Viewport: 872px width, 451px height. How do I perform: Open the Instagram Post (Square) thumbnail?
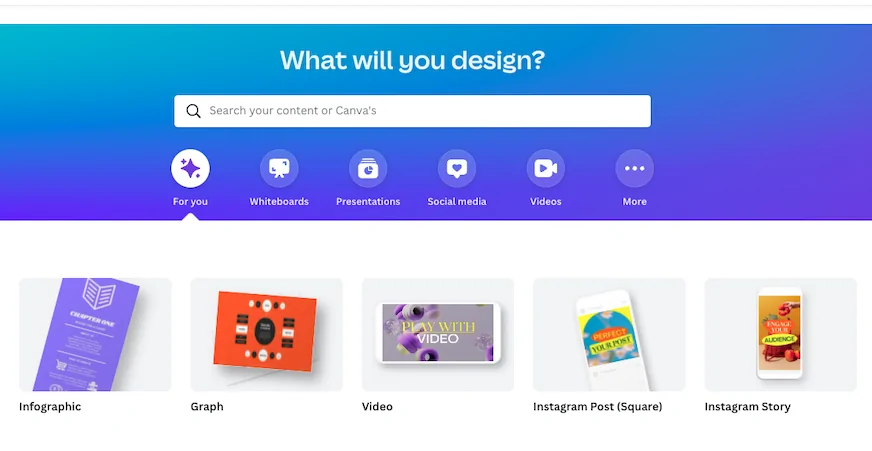click(609, 334)
